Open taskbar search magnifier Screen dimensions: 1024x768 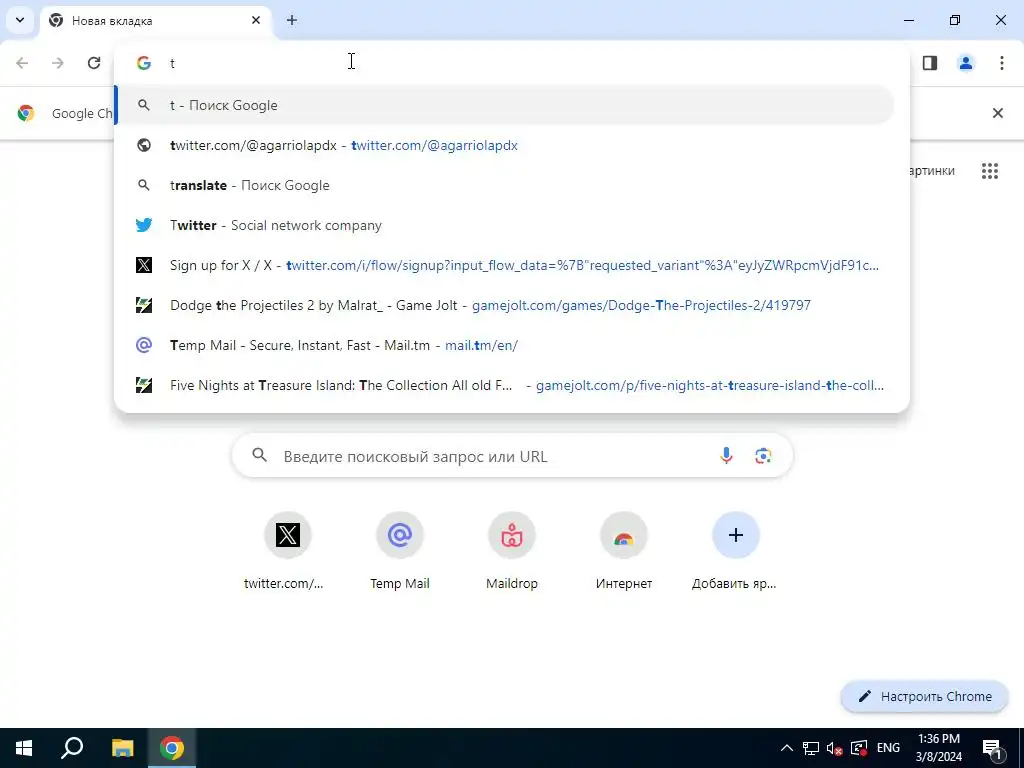coord(72,748)
